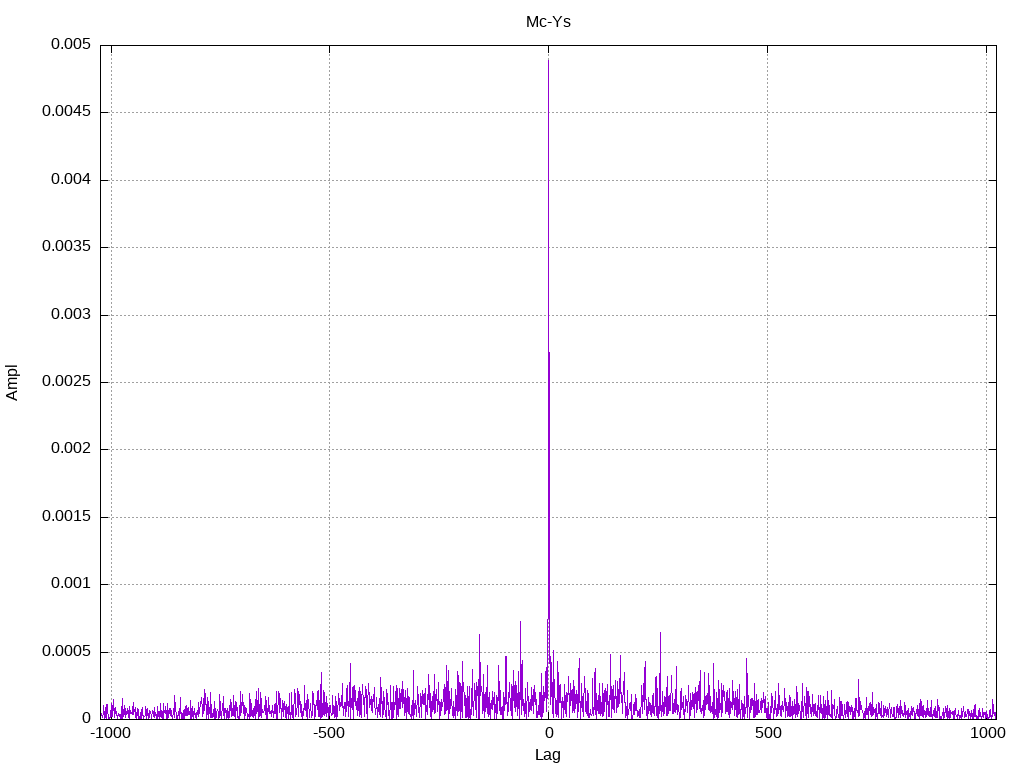This screenshot has width=1024, height=768.
Task: Click the -1000 x-axis tick label
Action: pos(110,733)
